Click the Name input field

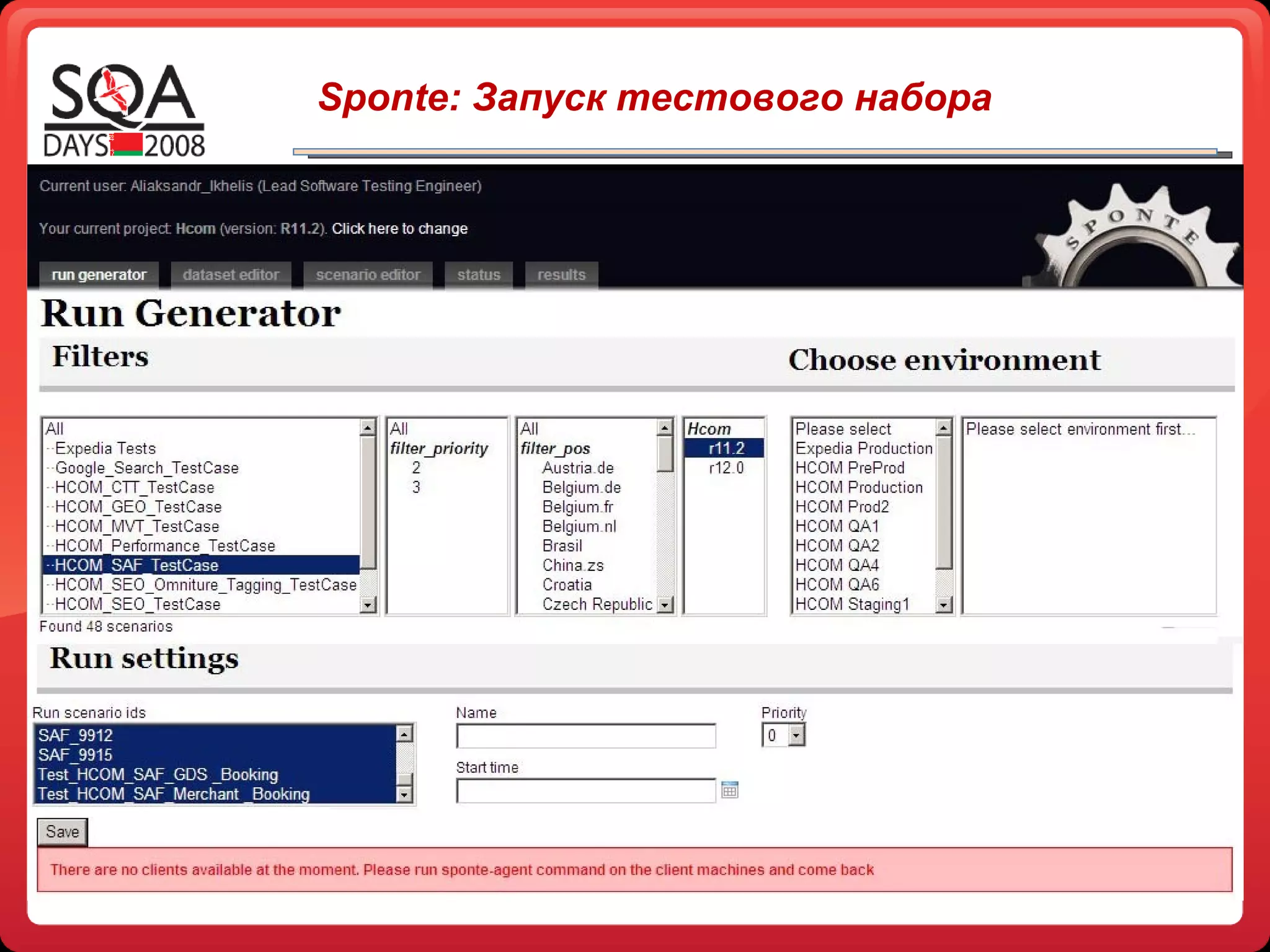pyautogui.click(x=585, y=736)
